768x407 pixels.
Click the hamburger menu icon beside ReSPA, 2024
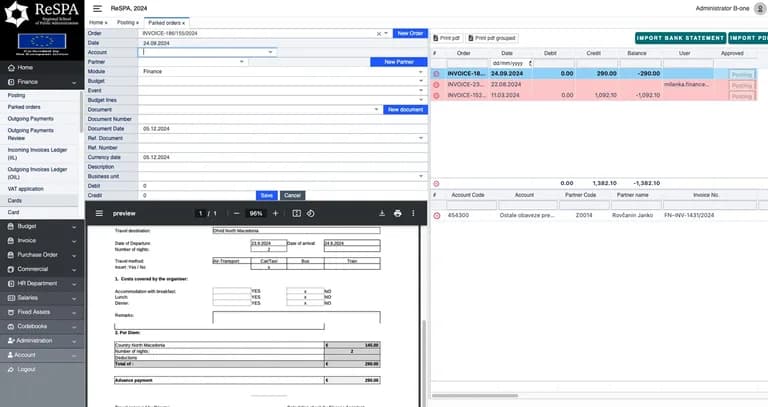[x=97, y=8]
